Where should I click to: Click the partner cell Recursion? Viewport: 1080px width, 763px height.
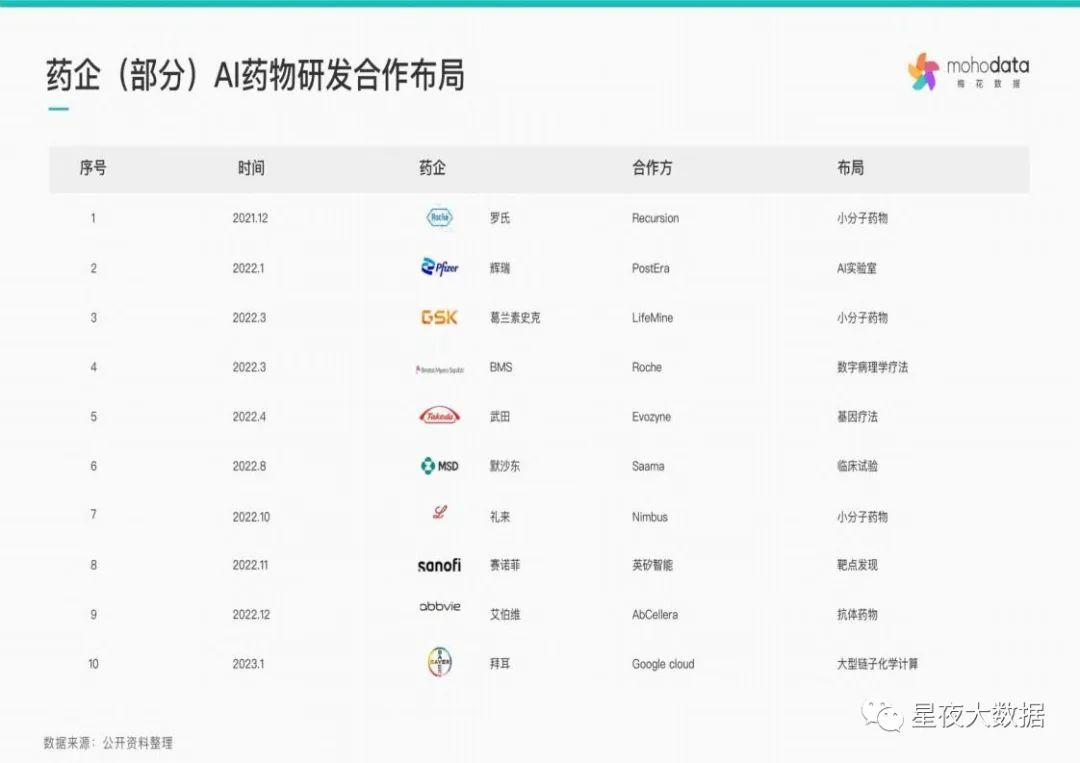[655, 218]
